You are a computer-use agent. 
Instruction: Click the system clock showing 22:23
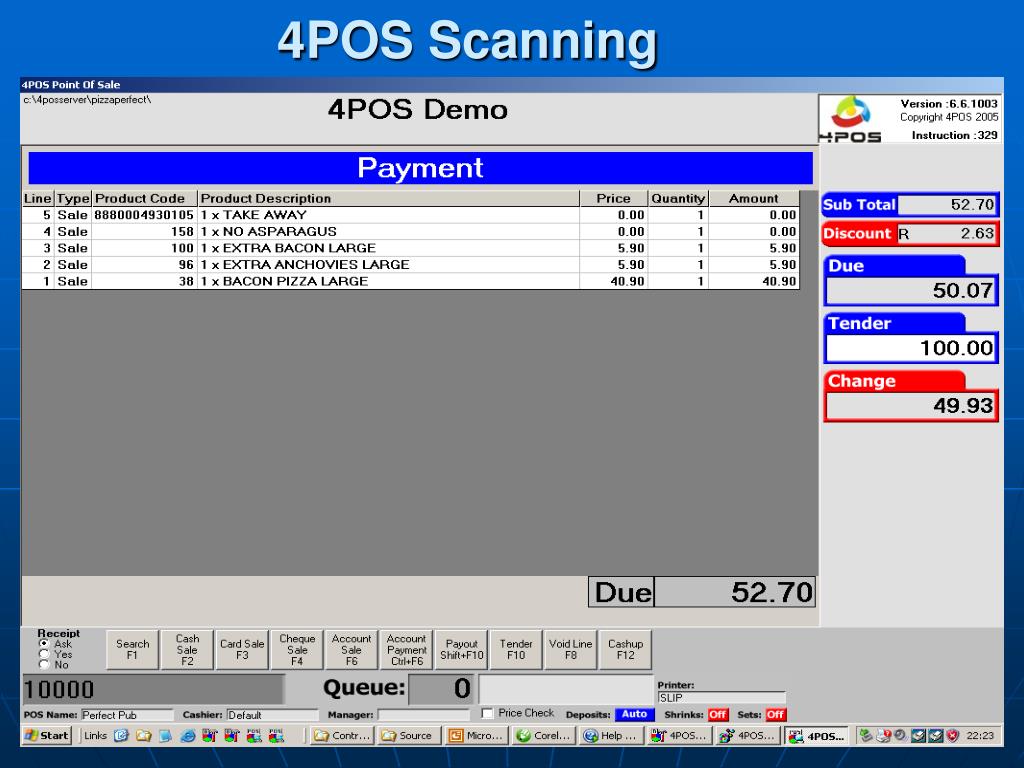pyautogui.click(x=980, y=736)
